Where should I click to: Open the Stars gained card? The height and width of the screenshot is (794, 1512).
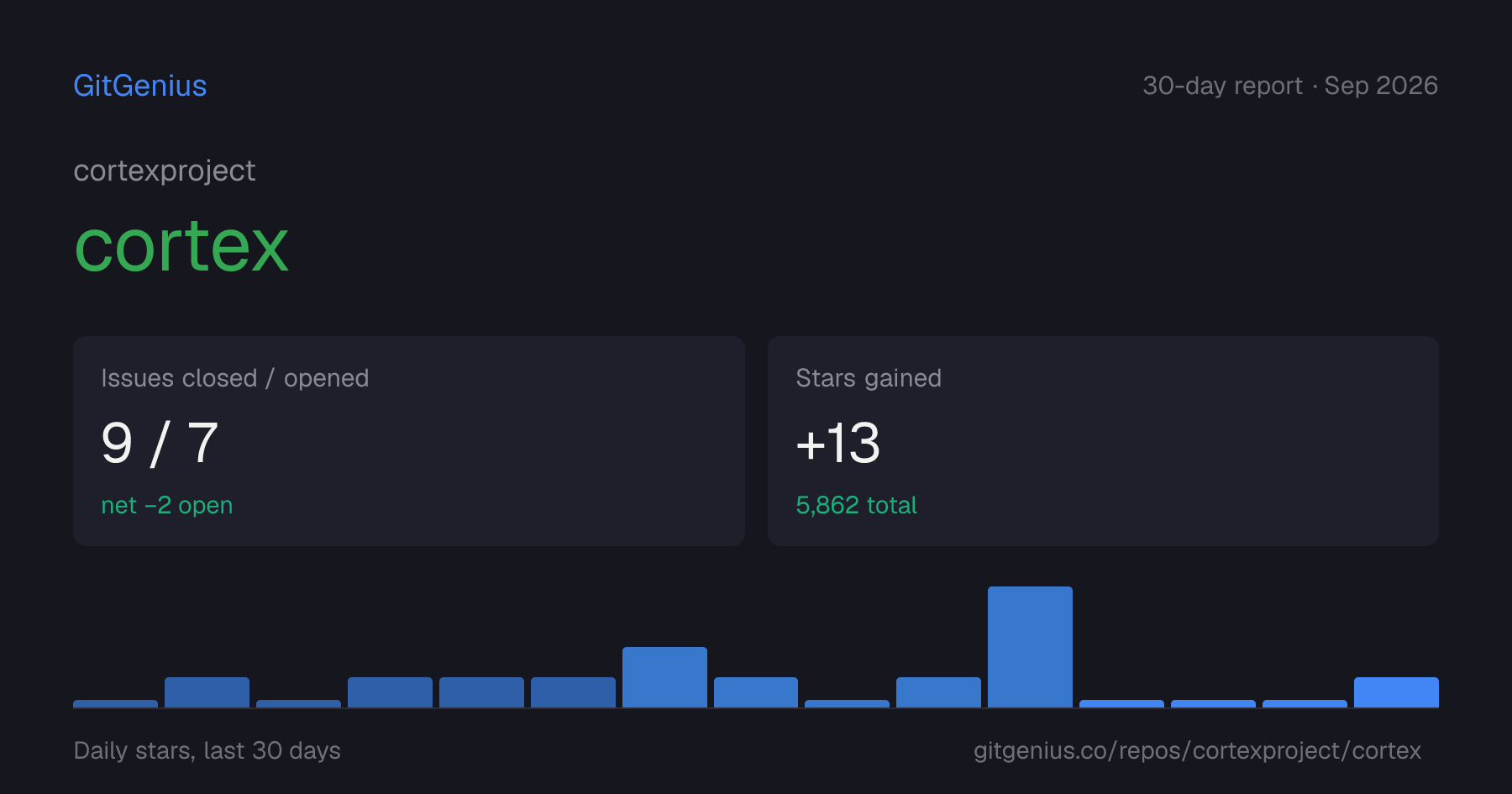[1103, 441]
